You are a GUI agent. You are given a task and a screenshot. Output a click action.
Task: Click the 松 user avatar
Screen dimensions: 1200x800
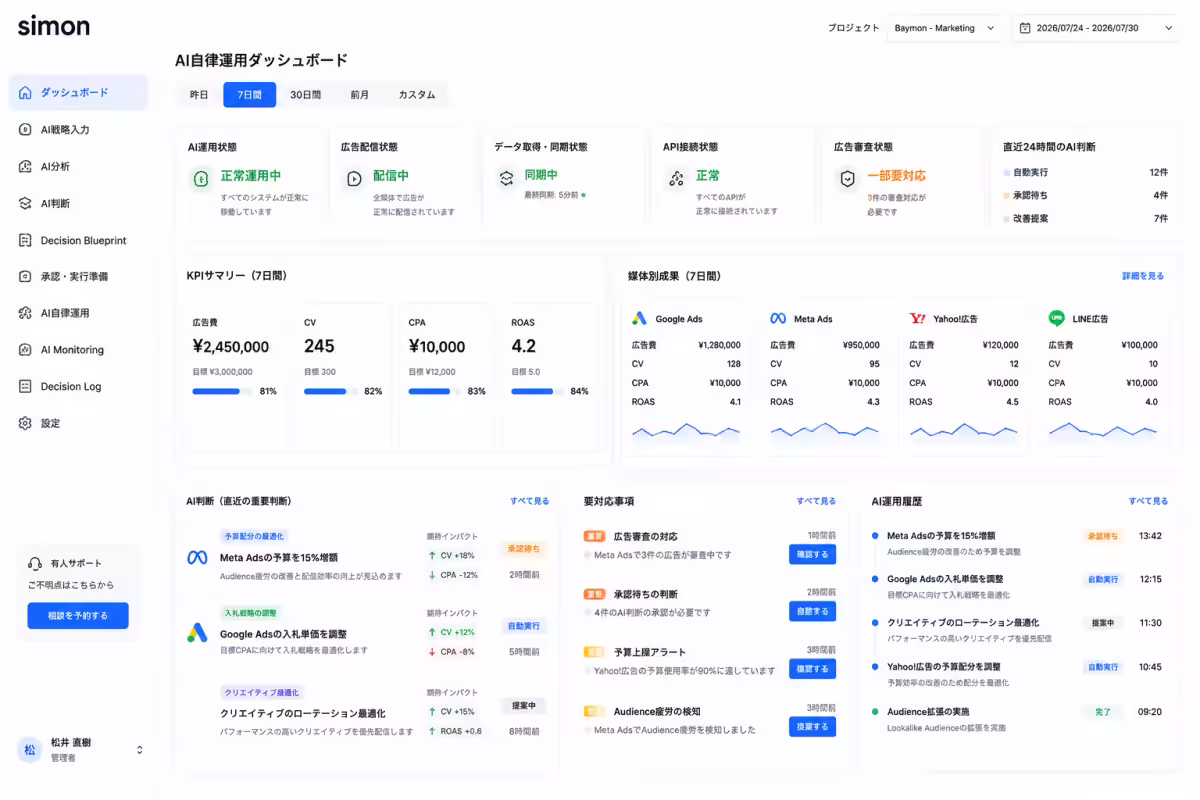pyautogui.click(x=30, y=750)
